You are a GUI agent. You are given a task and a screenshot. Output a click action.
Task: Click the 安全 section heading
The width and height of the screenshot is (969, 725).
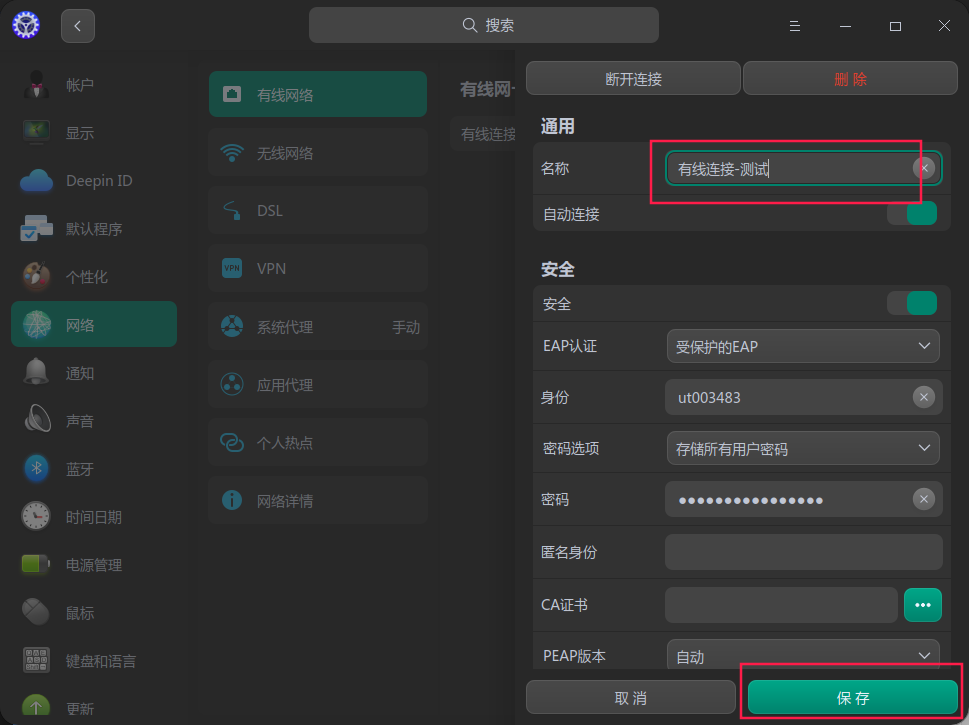click(x=557, y=269)
